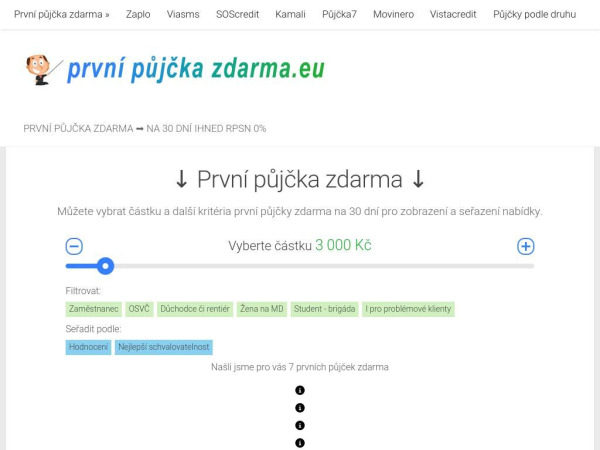Image resolution: width=600 pixels, height=450 pixels.
Task: Open the 'První půjčka zdarma »' menu item
Action: click(x=62, y=15)
